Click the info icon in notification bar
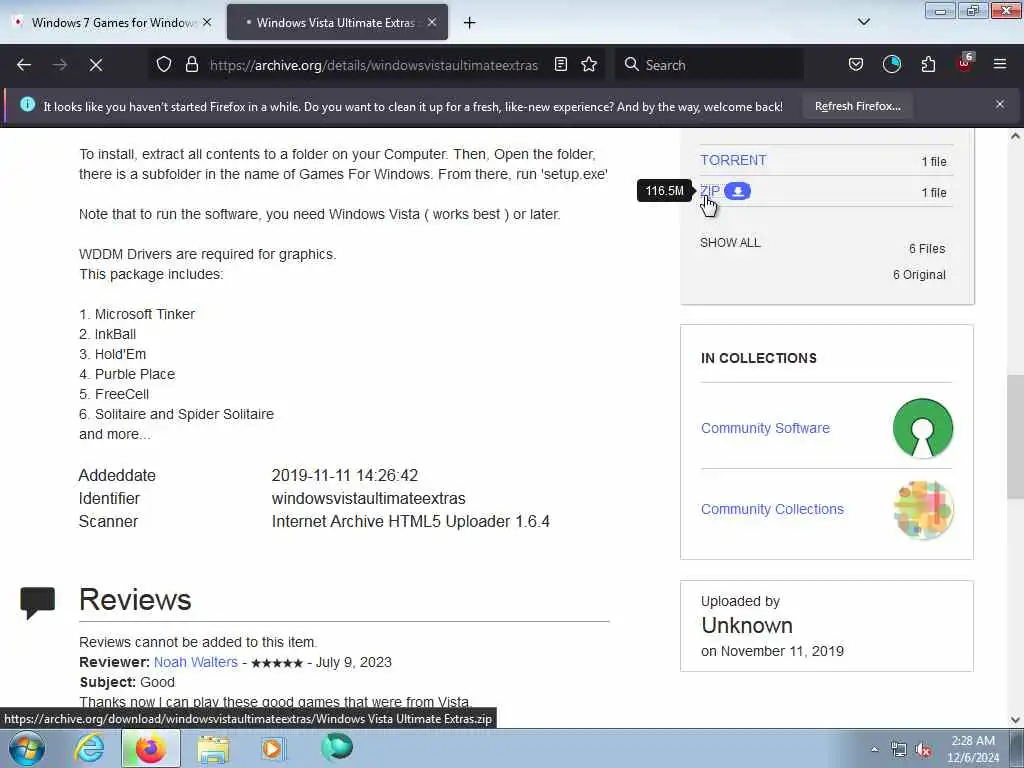The height and width of the screenshot is (768, 1024). pyautogui.click(x=27, y=104)
